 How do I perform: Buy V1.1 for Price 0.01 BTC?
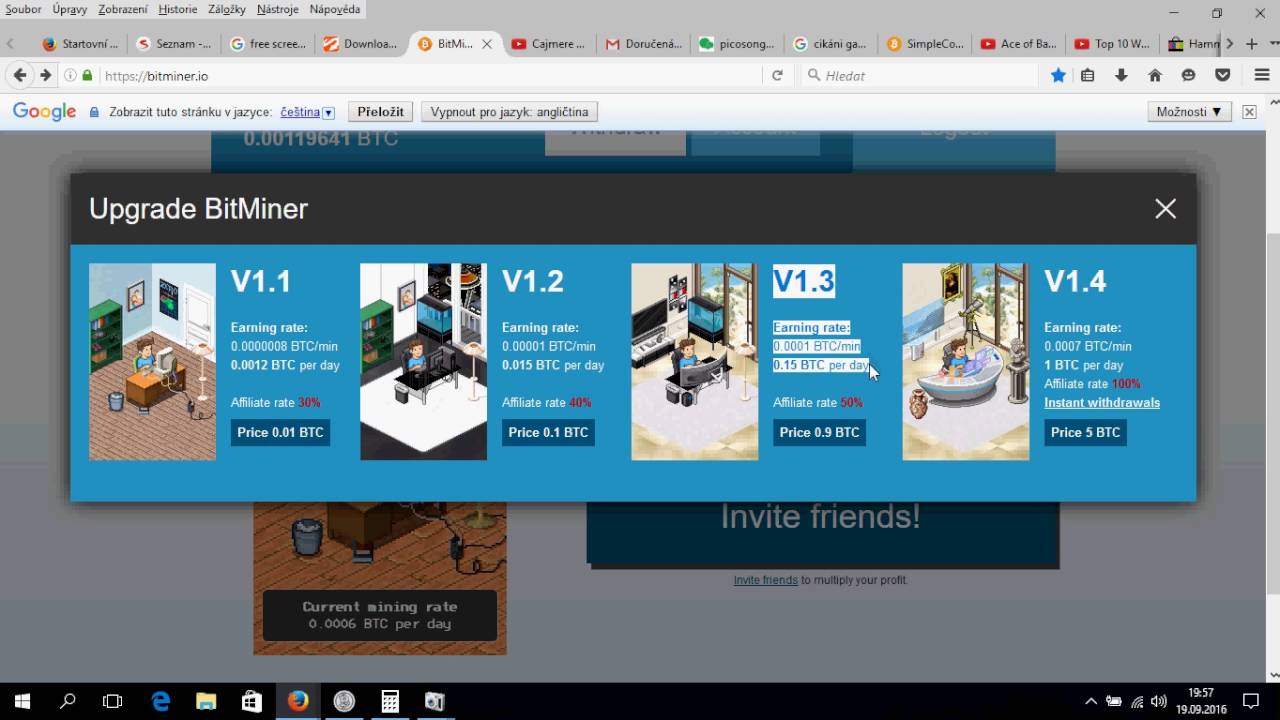(x=280, y=432)
